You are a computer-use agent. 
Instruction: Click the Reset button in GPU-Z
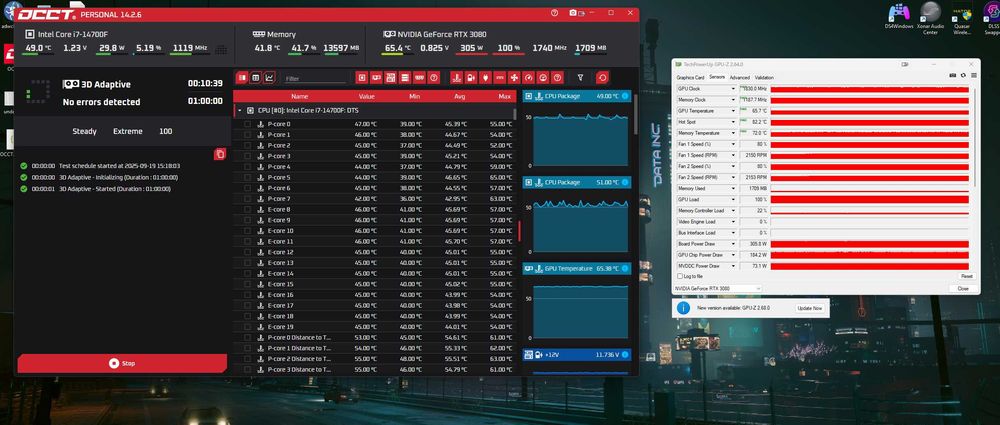point(966,276)
